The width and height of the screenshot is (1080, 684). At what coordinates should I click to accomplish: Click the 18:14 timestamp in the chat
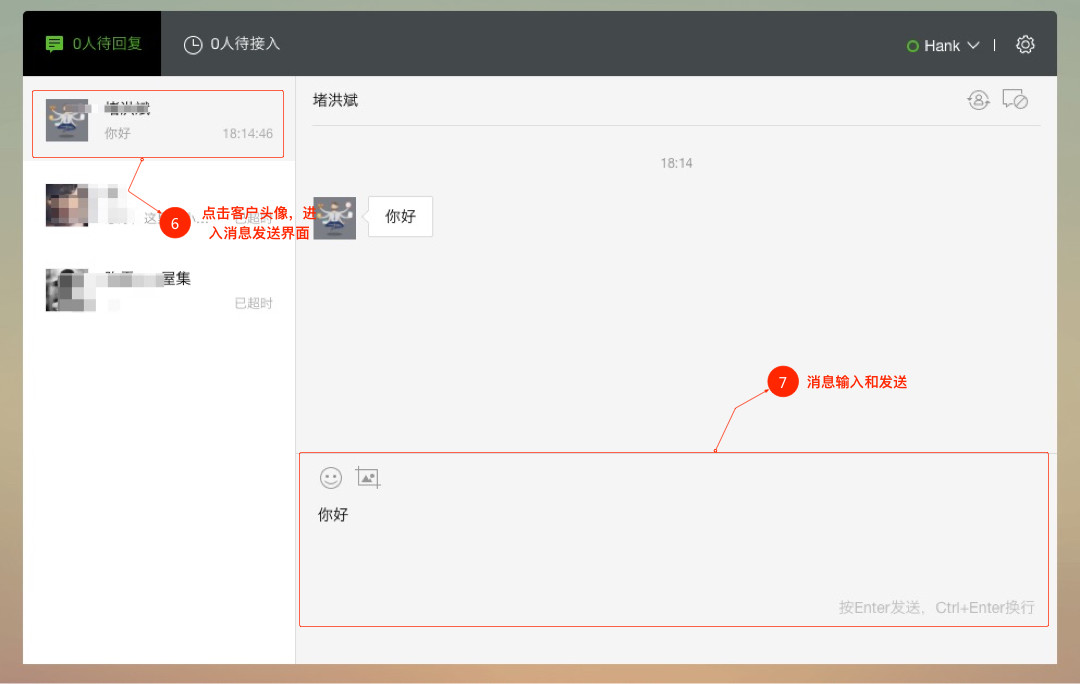click(676, 163)
